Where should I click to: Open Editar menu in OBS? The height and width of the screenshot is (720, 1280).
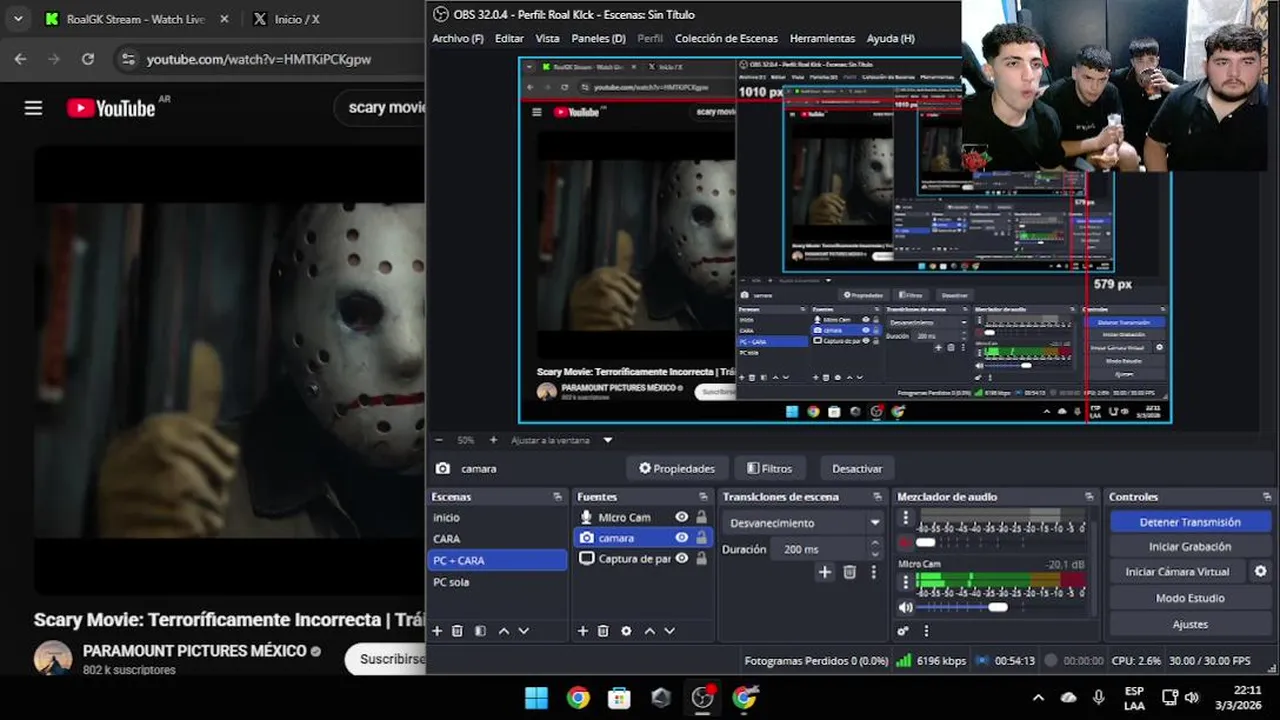509,38
